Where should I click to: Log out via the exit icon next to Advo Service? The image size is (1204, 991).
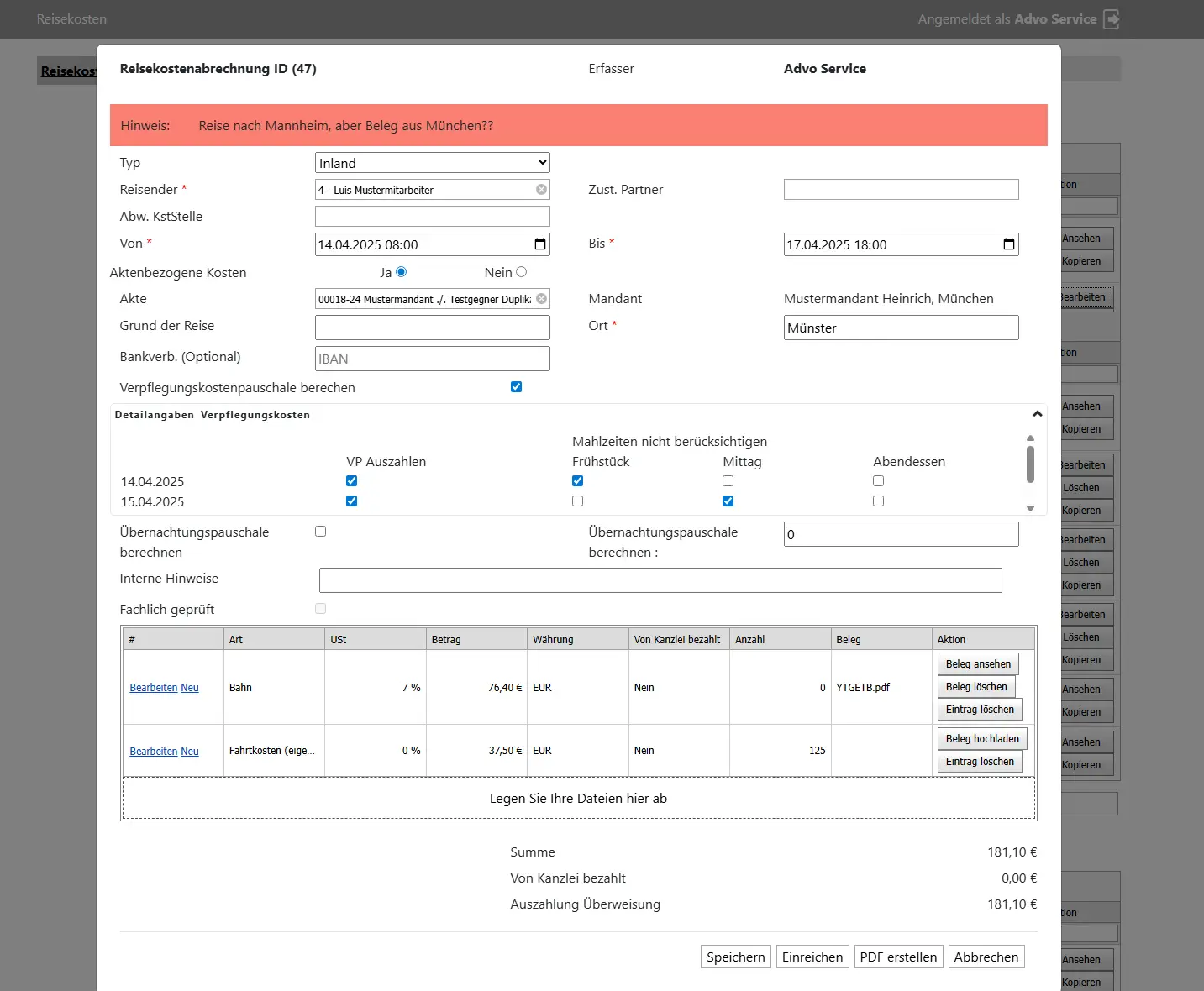1112,18
